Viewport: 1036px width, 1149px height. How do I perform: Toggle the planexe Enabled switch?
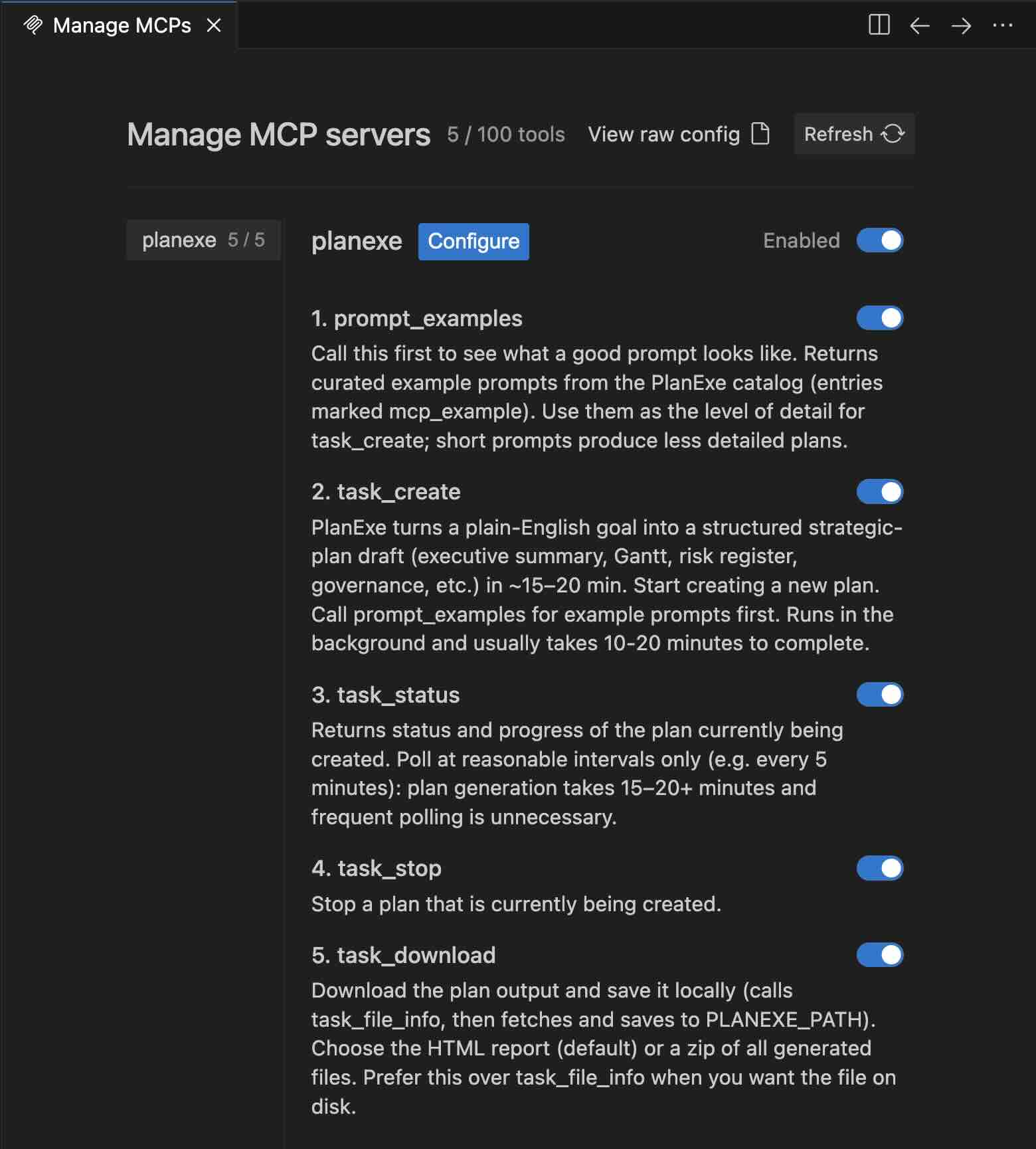(x=880, y=240)
